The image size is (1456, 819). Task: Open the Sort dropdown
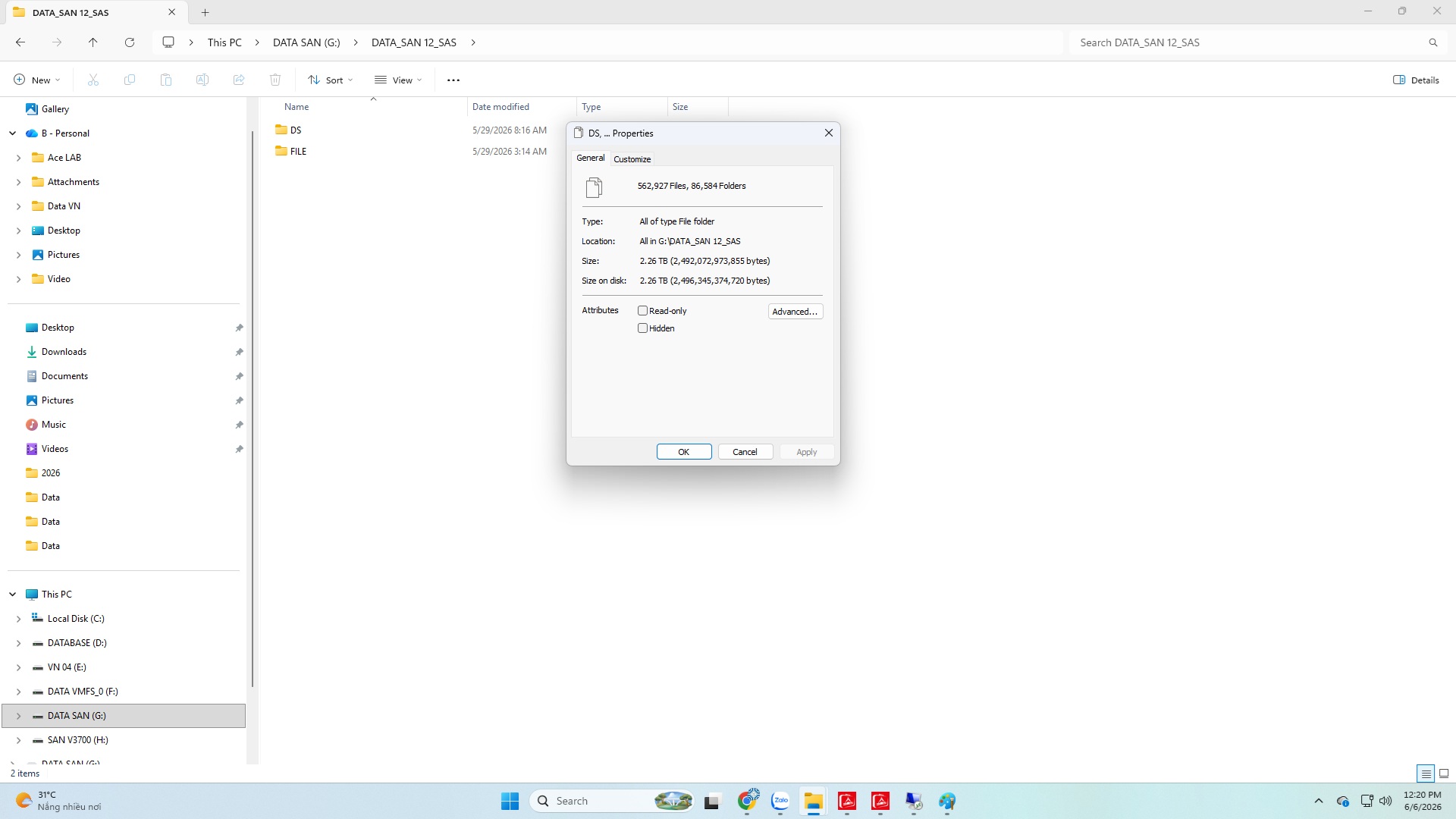pos(331,80)
